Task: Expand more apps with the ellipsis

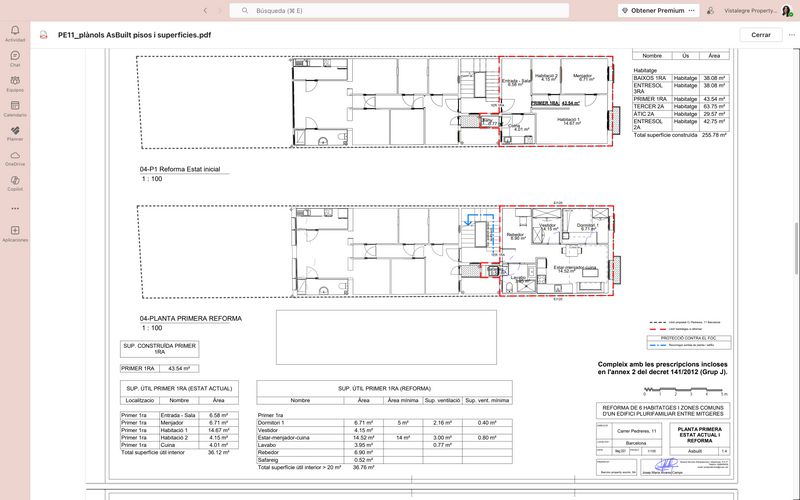Action: 14,208
